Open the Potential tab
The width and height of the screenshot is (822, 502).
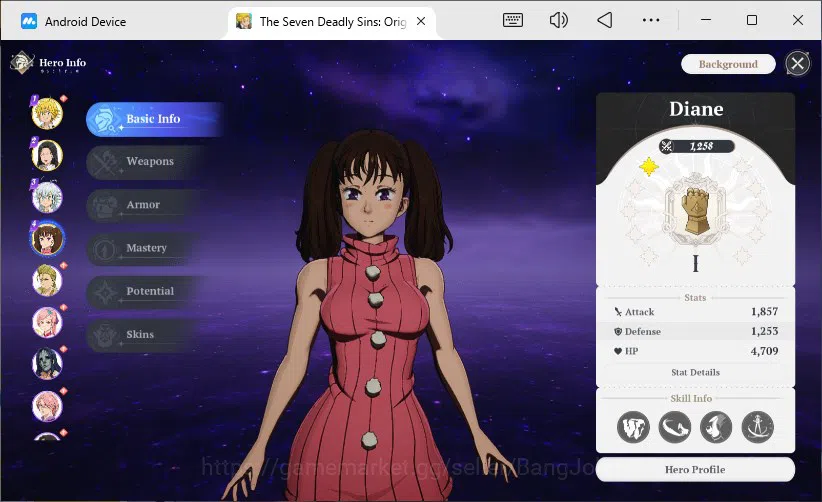pyautogui.click(x=147, y=291)
